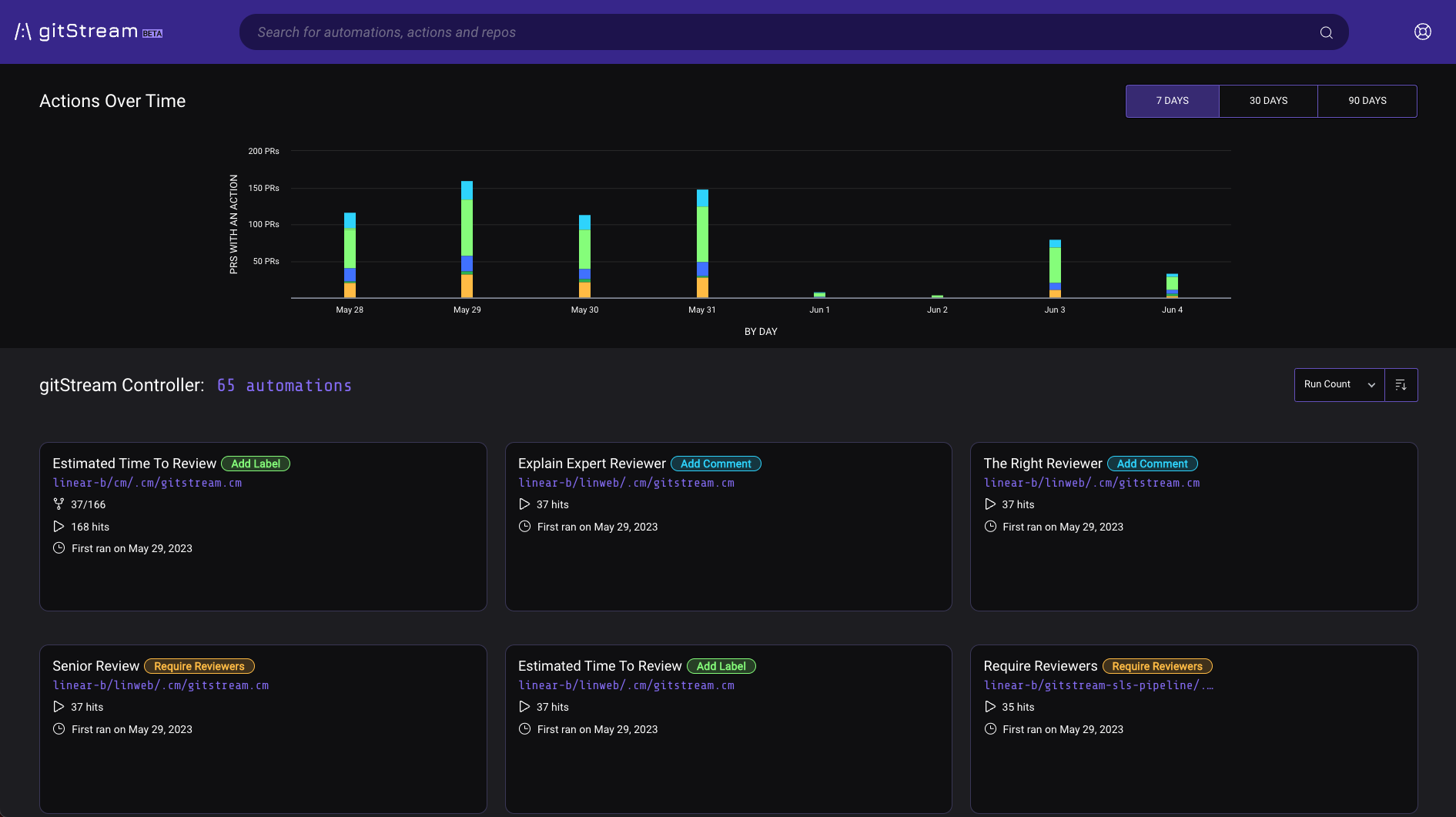
Task: Click clock icon in Estimated Time To Review linweb card
Action: [524, 729]
